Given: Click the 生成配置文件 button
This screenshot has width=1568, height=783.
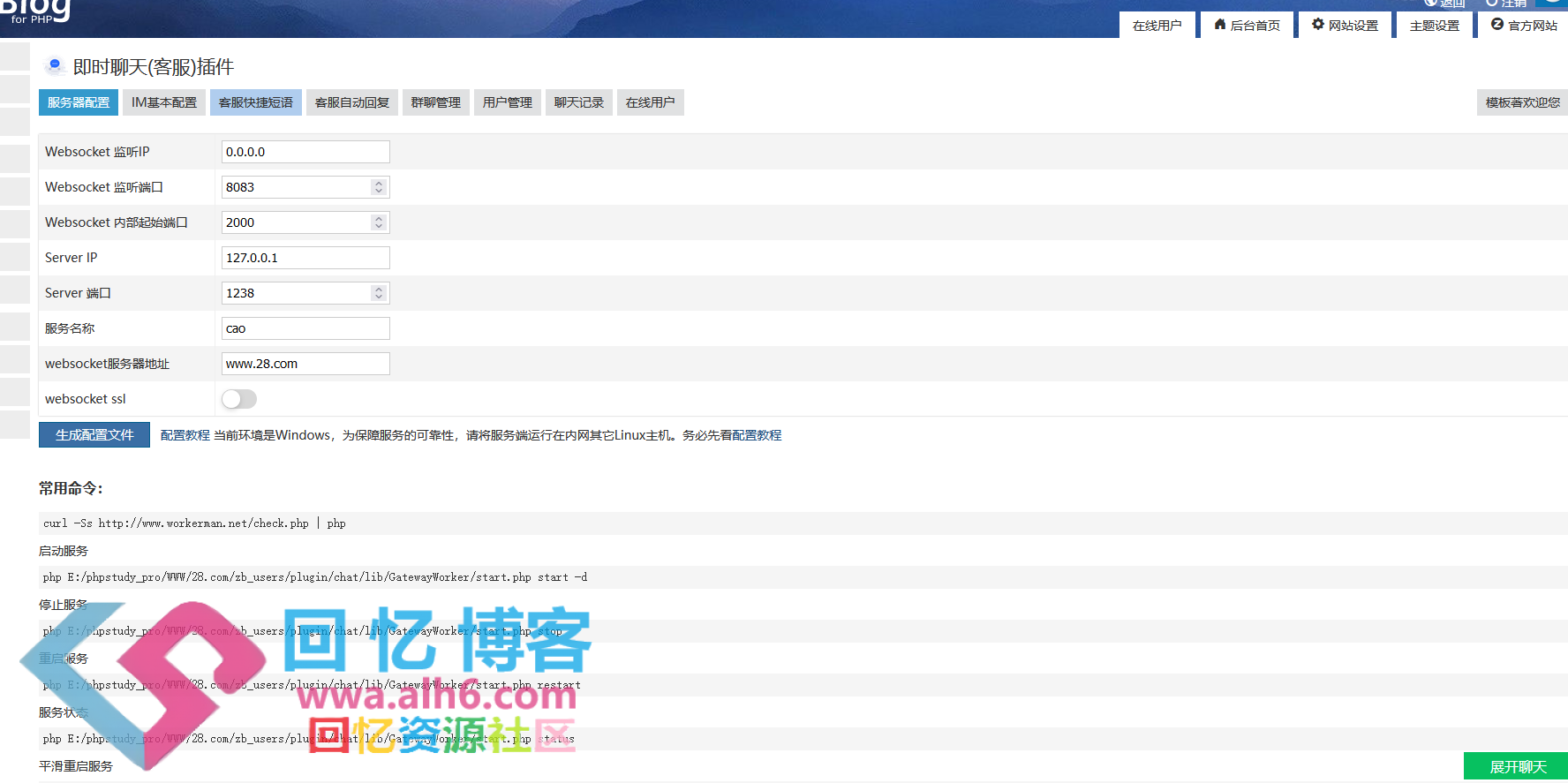Looking at the screenshot, I should point(94,435).
